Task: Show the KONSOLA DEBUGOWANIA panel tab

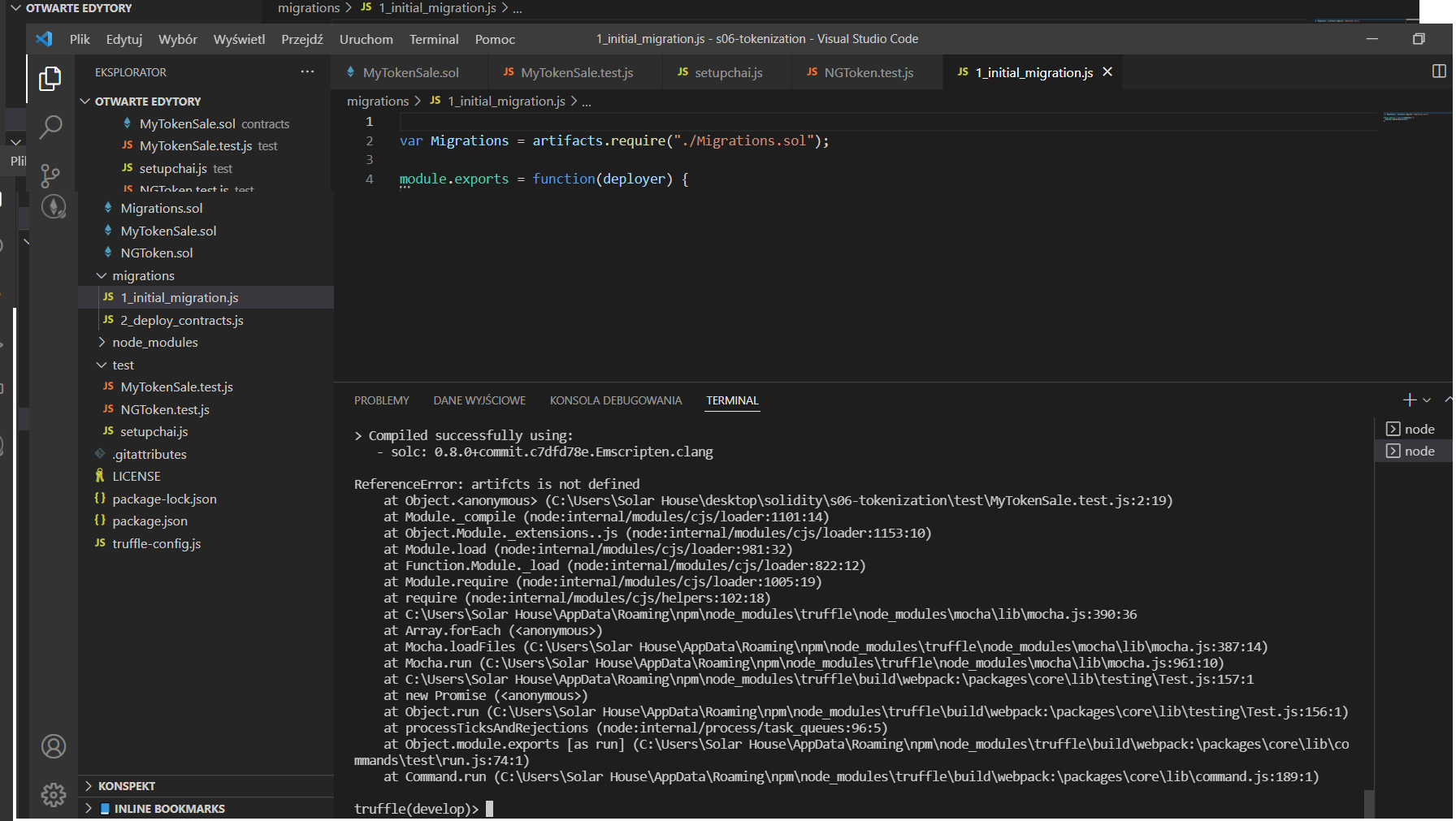Action: tap(615, 400)
